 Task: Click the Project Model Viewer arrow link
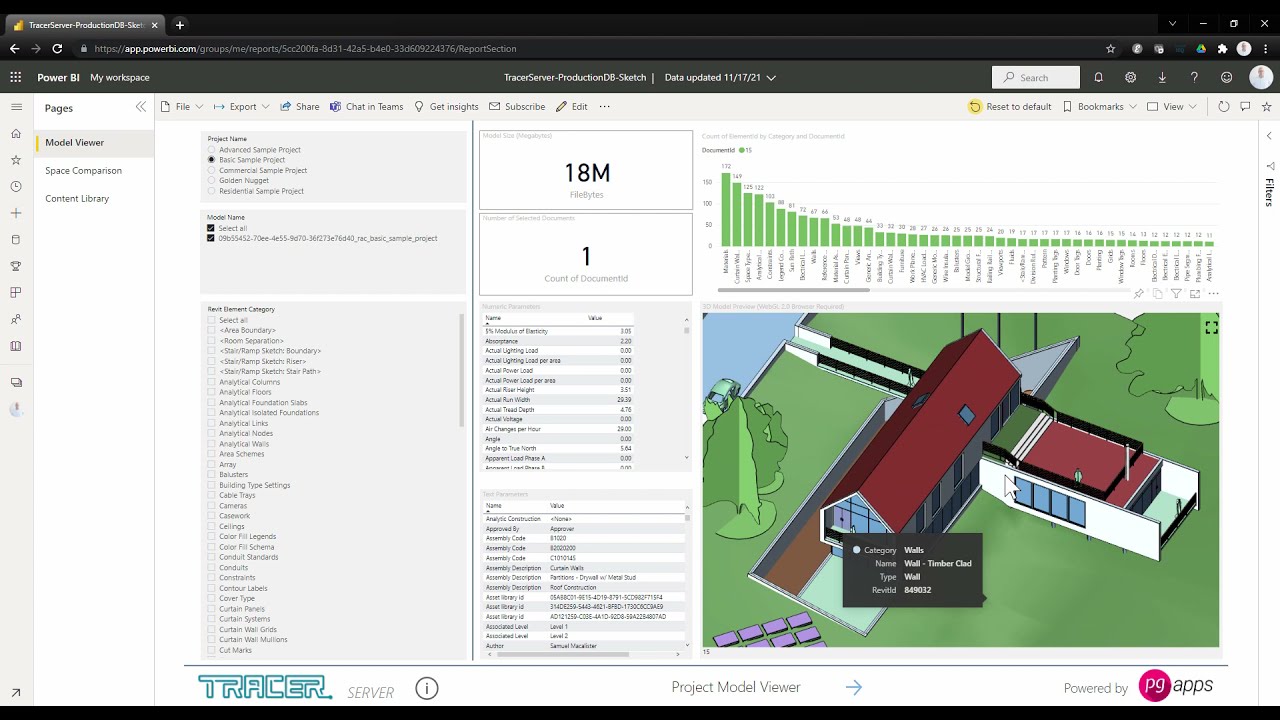(854, 688)
